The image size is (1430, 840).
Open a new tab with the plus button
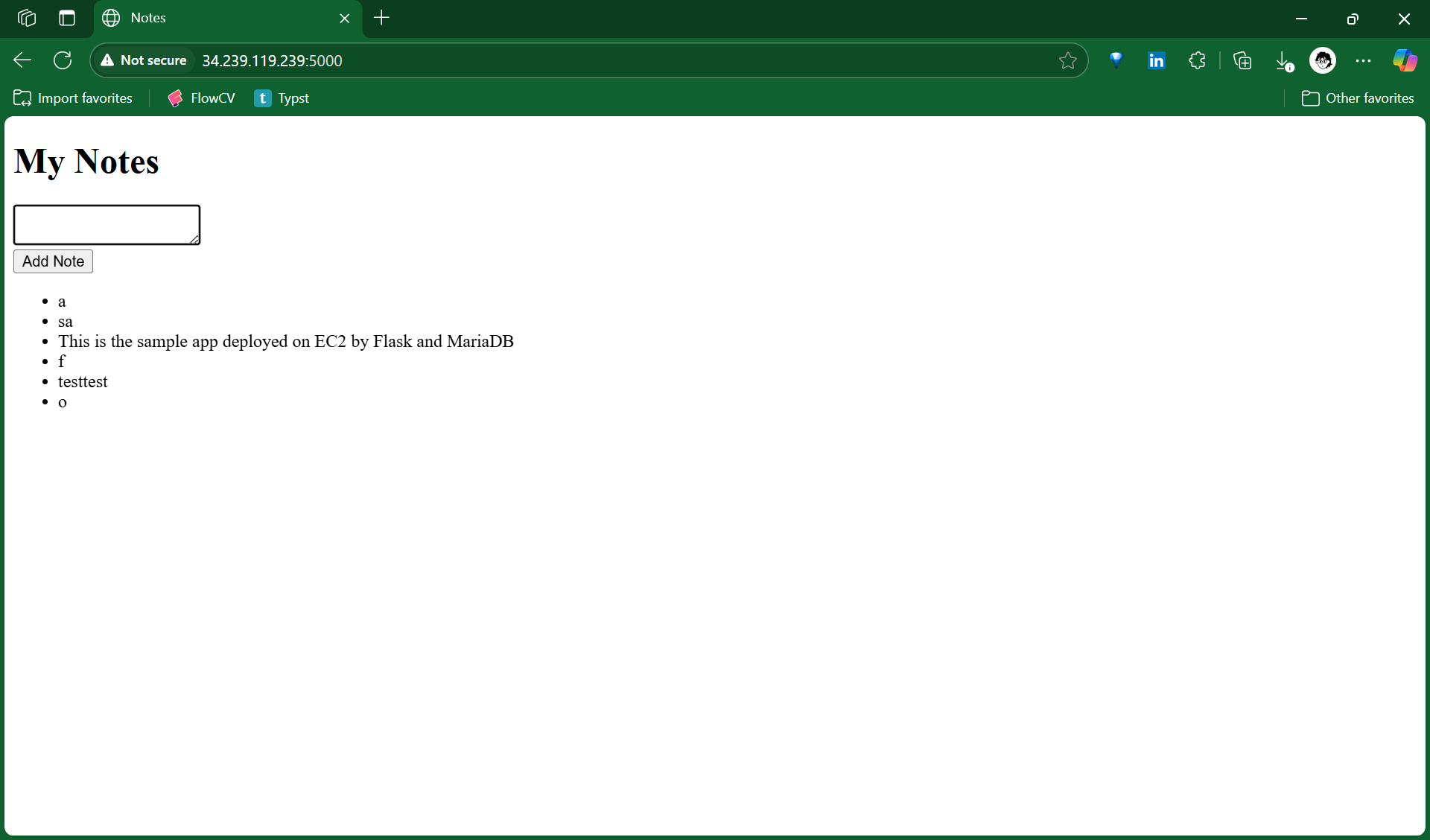[x=381, y=18]
